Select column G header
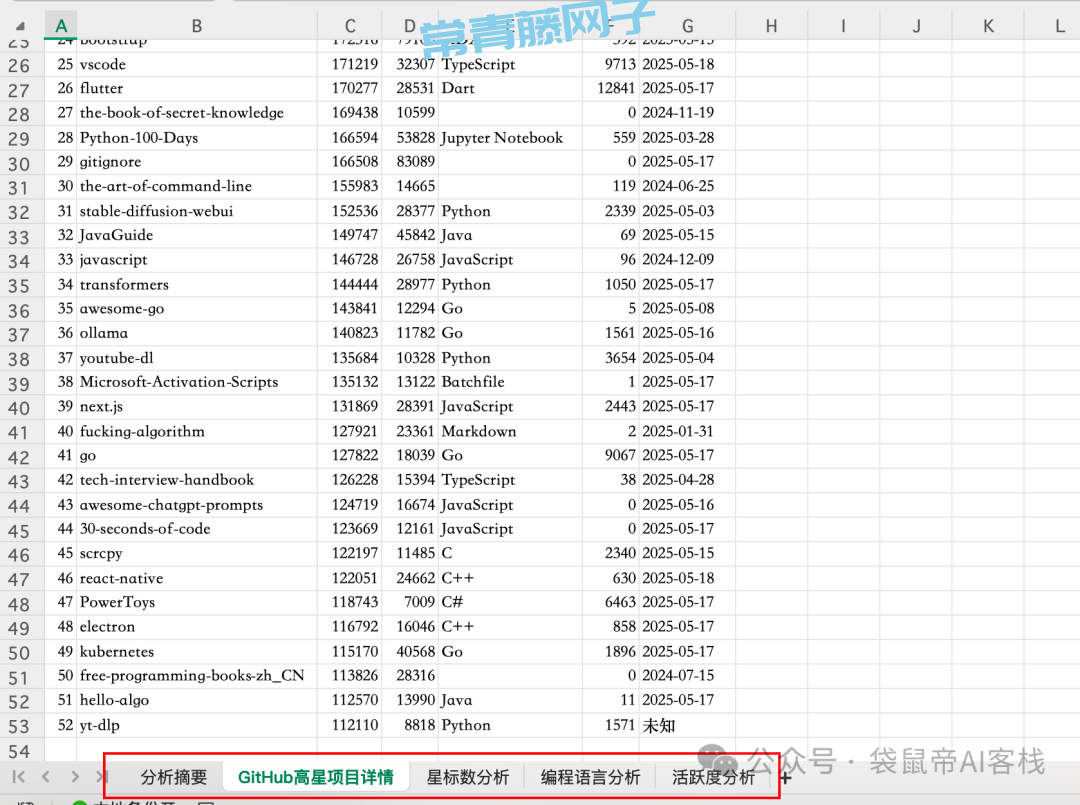The height and width of the screenshot is (805, 1080). 687,26
